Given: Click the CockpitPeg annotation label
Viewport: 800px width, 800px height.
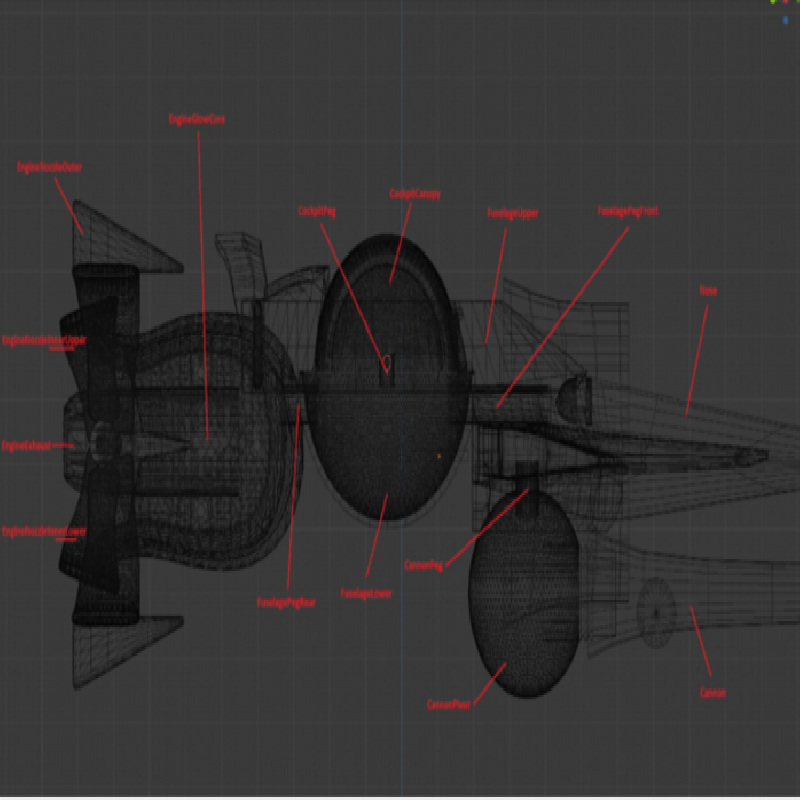Looking at the screenshot, I should (x=317, y=211).
